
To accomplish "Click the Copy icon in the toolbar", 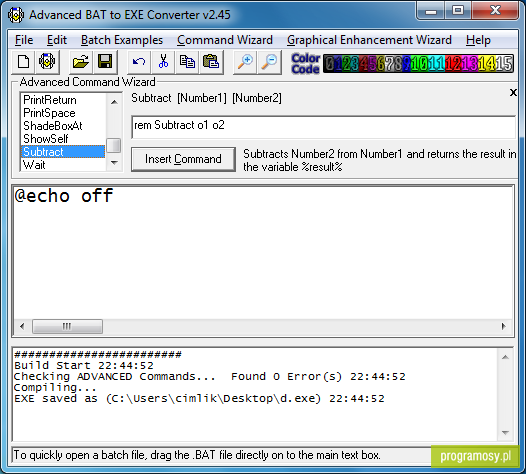I will pyautogui.click(x=187, y=62).
